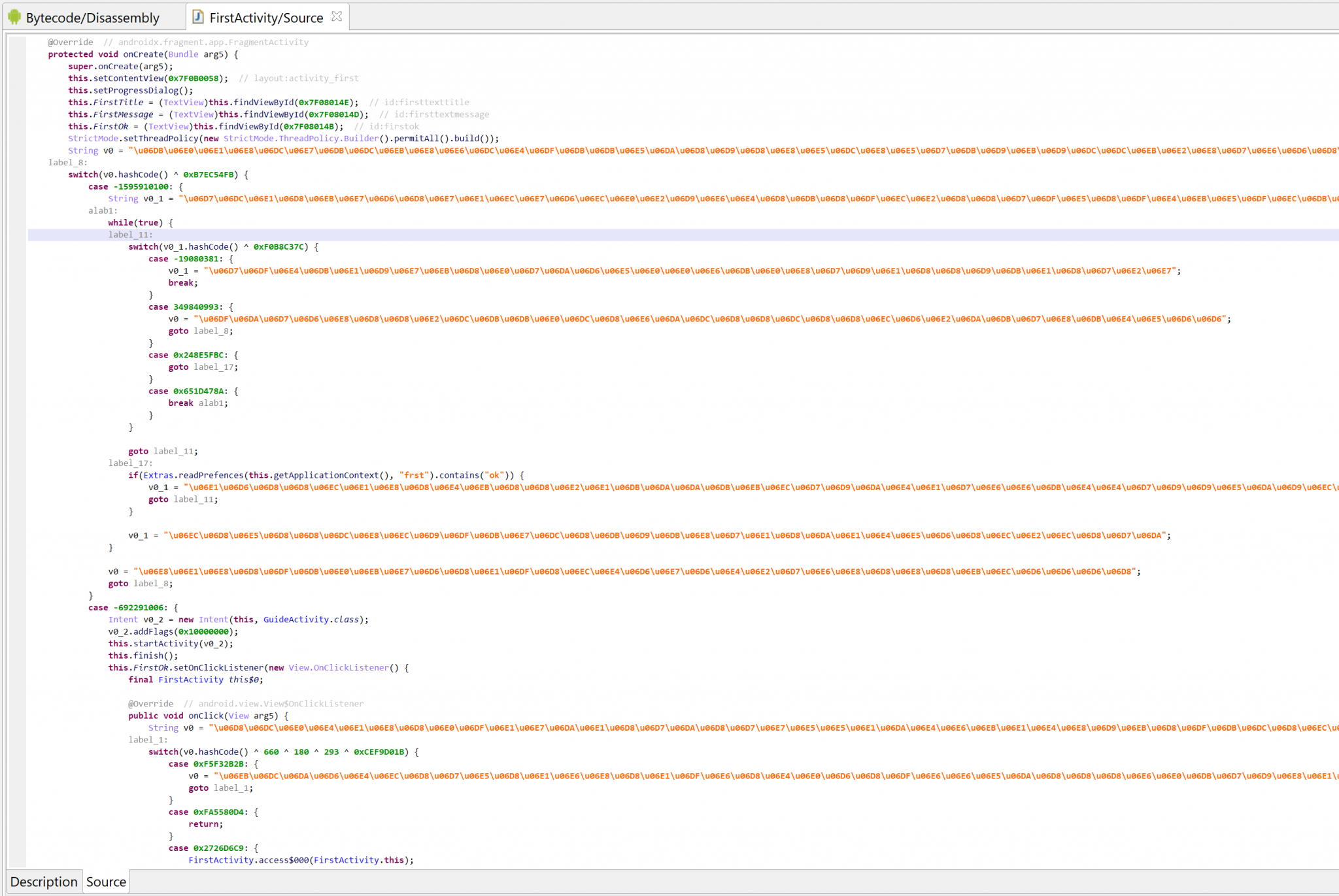Switch to the Bytecode/Disassembly tab
The height and width of the screenshot is (896, 1339).
coord(92,17)
